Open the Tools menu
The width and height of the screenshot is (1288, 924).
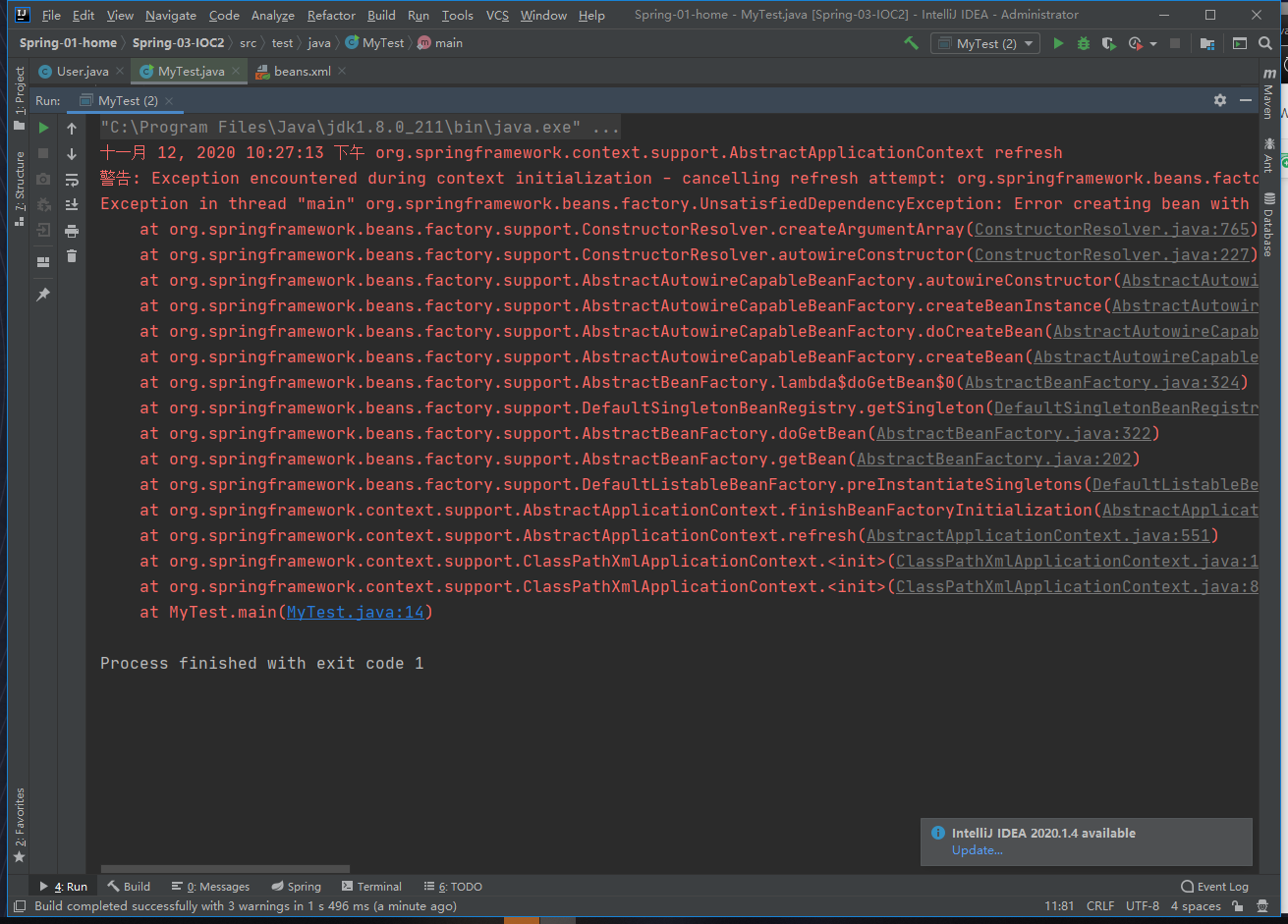[x=457, y=15]
